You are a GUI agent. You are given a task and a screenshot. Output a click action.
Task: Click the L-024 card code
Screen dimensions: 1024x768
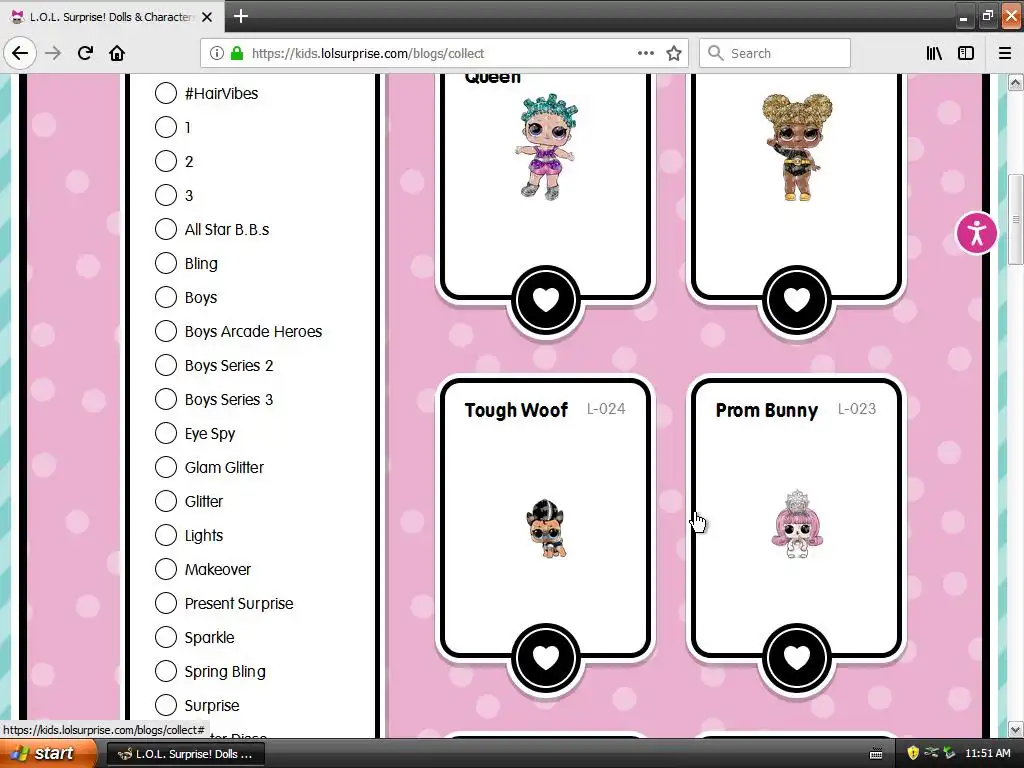[606, 409]
